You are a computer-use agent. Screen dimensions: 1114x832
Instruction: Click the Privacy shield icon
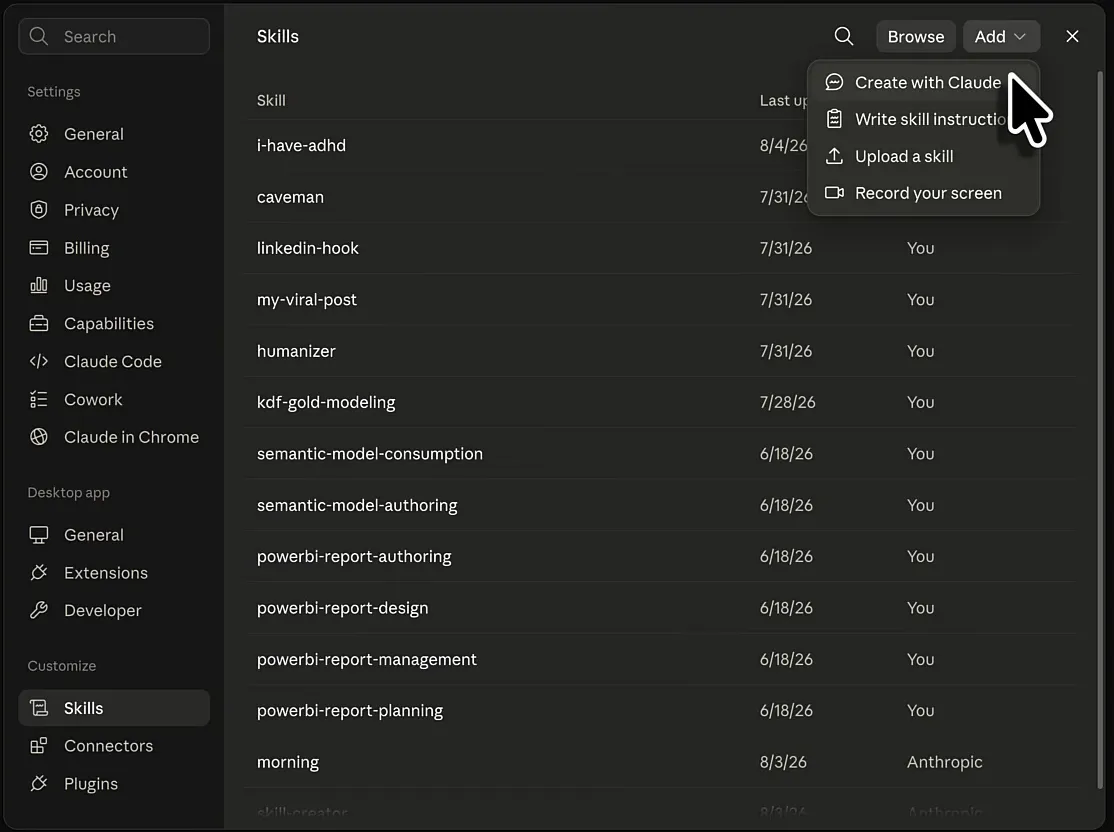click(39, 210)
